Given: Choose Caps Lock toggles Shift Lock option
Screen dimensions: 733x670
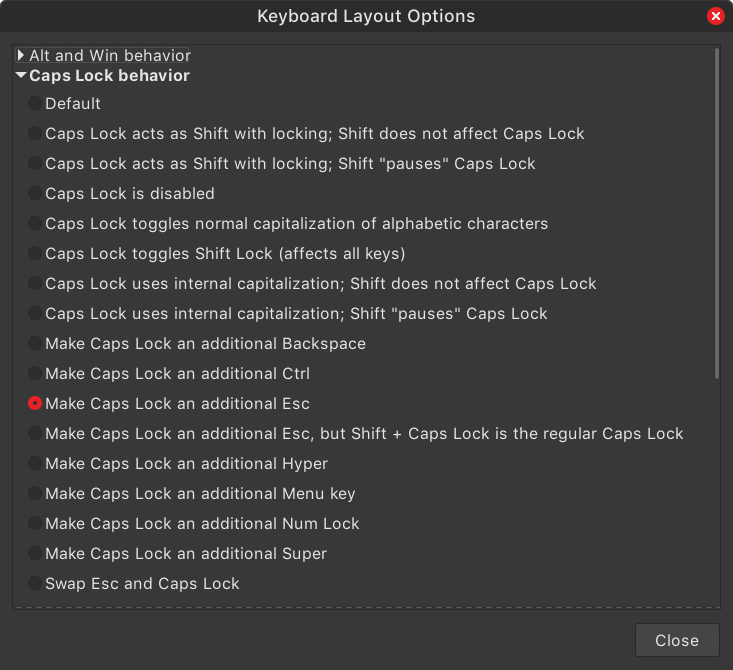Looking at the screenshot, I should [x=35, y=253].
